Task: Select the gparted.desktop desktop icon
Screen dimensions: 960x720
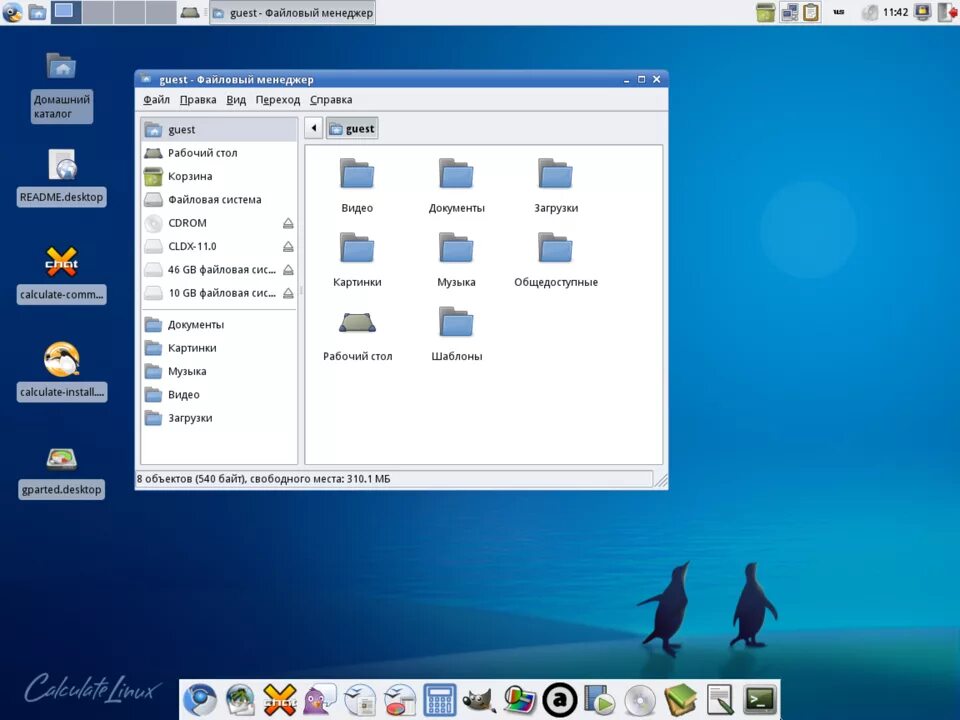Action: pos(62,473)
